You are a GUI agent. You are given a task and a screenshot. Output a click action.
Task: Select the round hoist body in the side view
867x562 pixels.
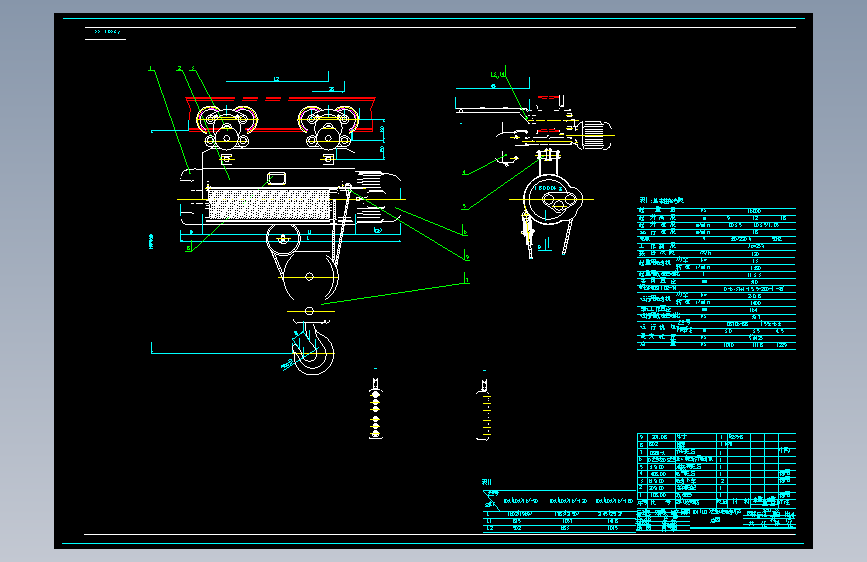tap(552, 200)
